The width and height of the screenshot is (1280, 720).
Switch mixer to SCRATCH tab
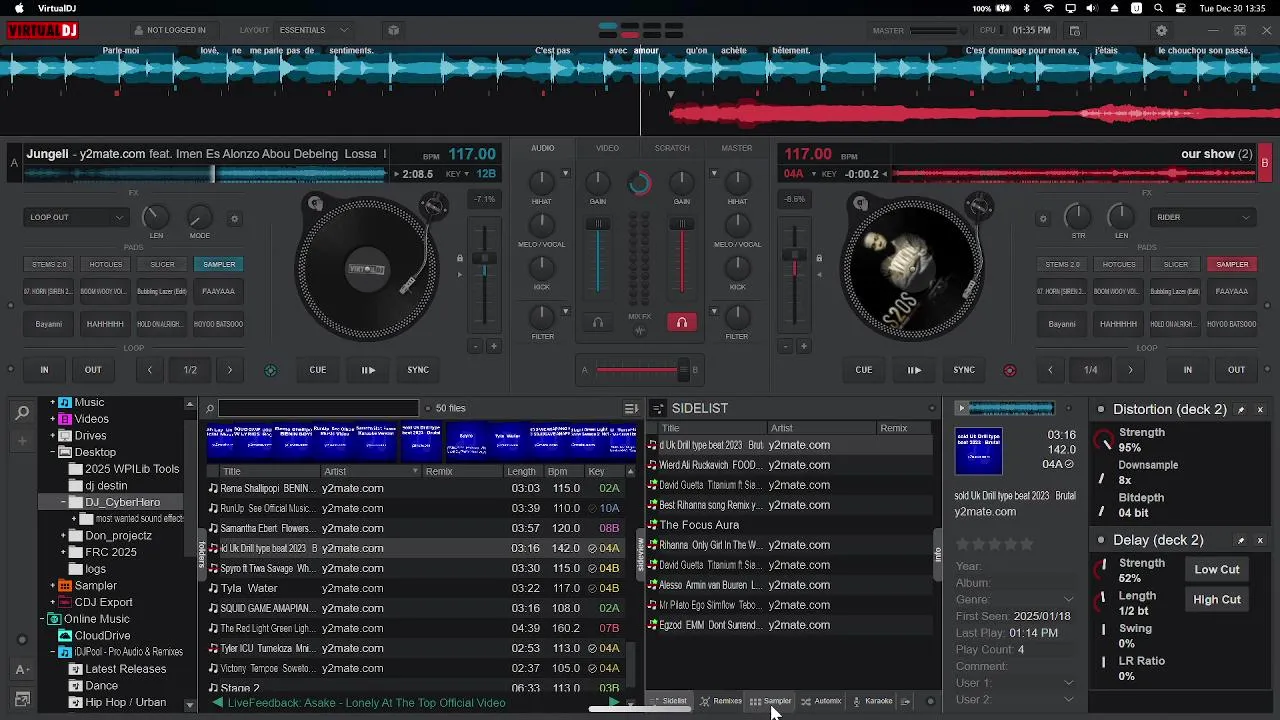tap(672, 148)
